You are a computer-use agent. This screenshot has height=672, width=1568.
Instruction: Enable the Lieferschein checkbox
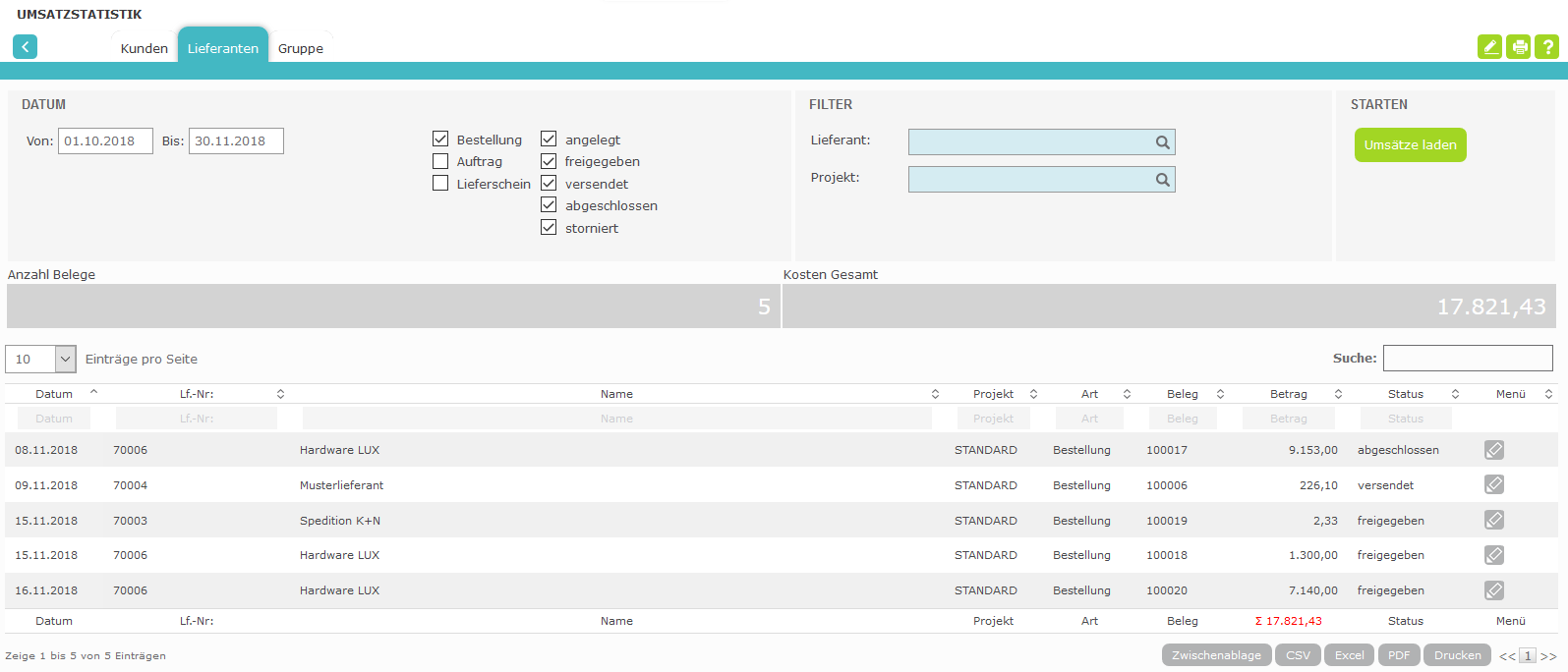click(x=440, y=184)
